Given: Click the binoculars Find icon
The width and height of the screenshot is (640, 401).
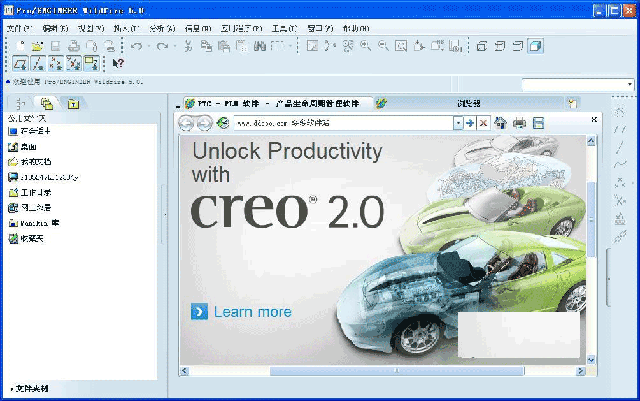Looking at the screenshot, I should point(260,46).
